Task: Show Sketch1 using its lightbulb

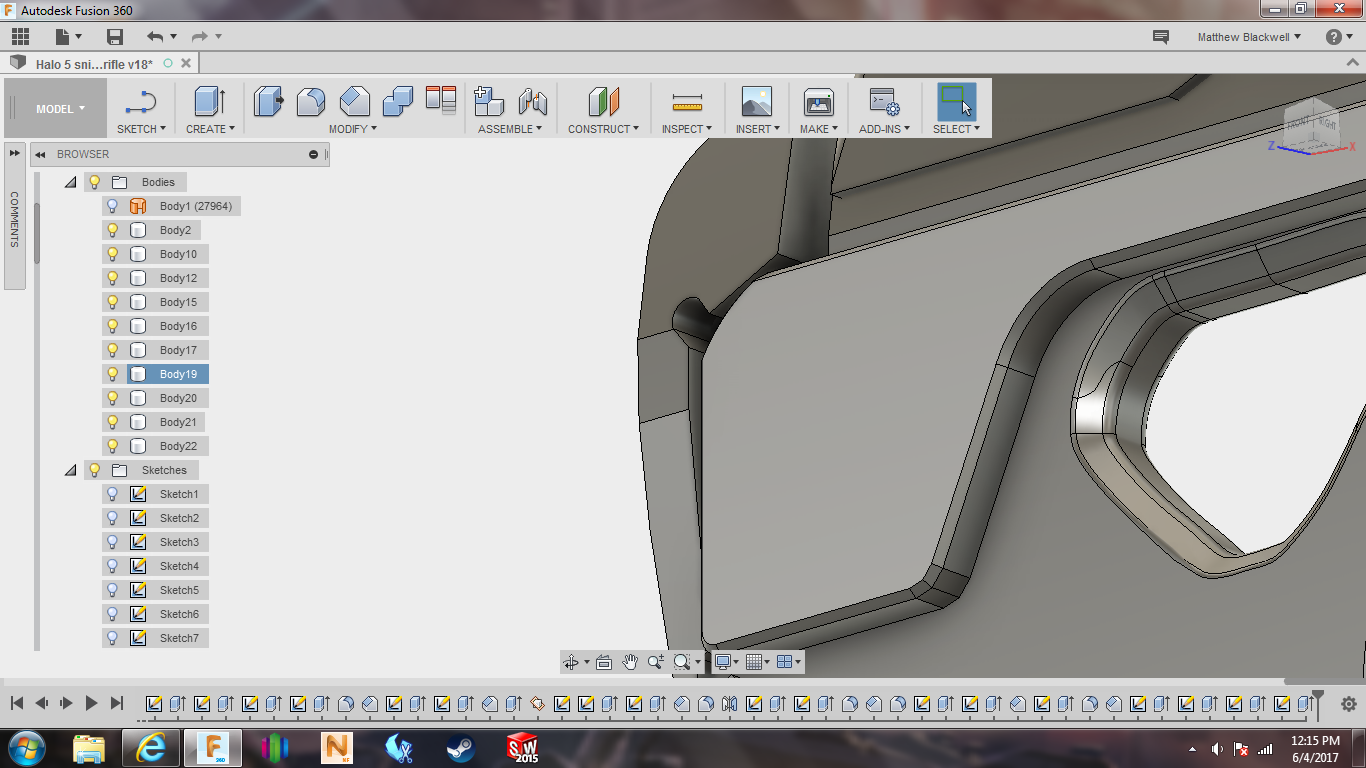Action: [x=113, y=494]
